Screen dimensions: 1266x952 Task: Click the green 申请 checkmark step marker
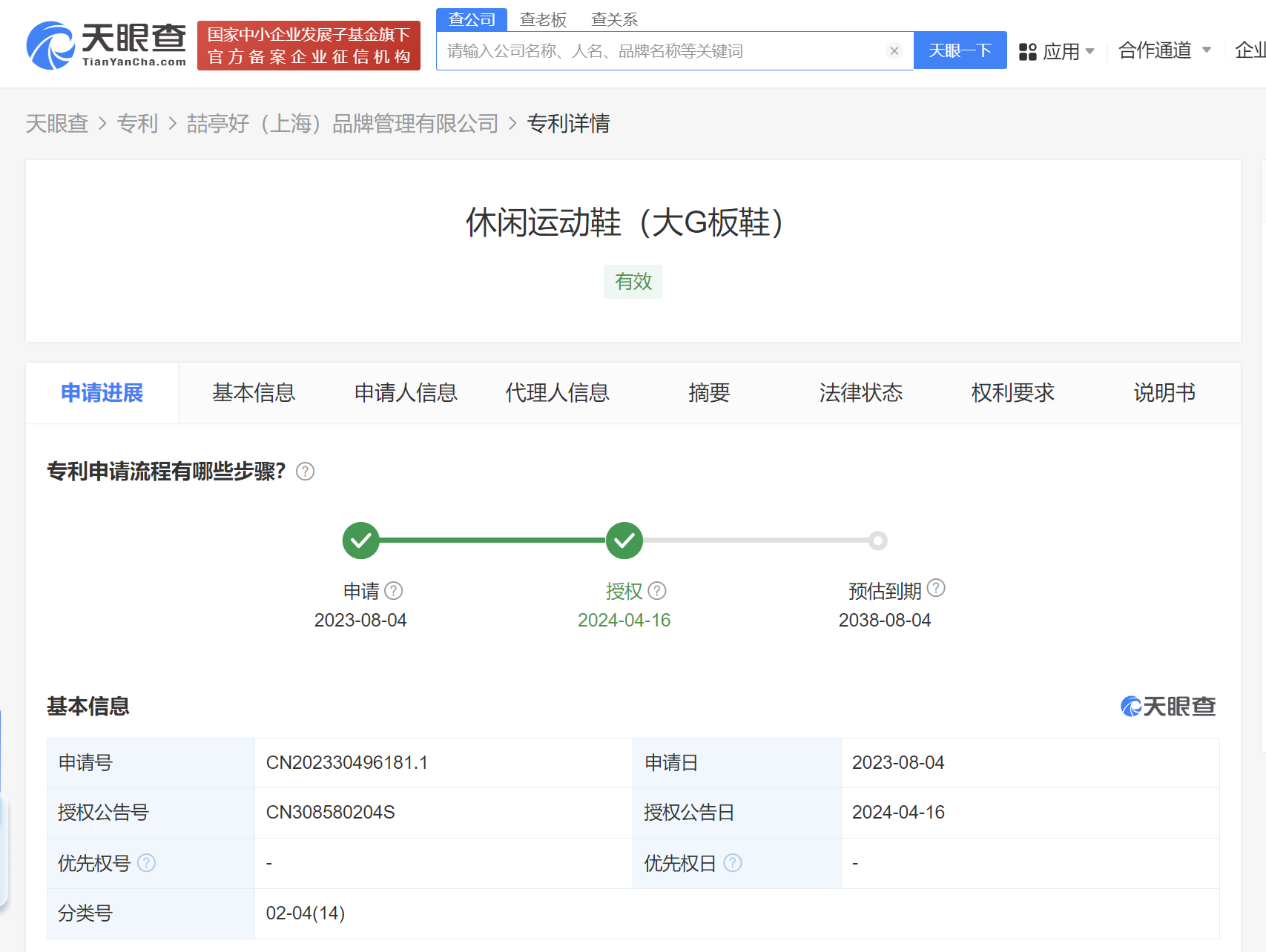pyautogui.click(x=360, y=541)
